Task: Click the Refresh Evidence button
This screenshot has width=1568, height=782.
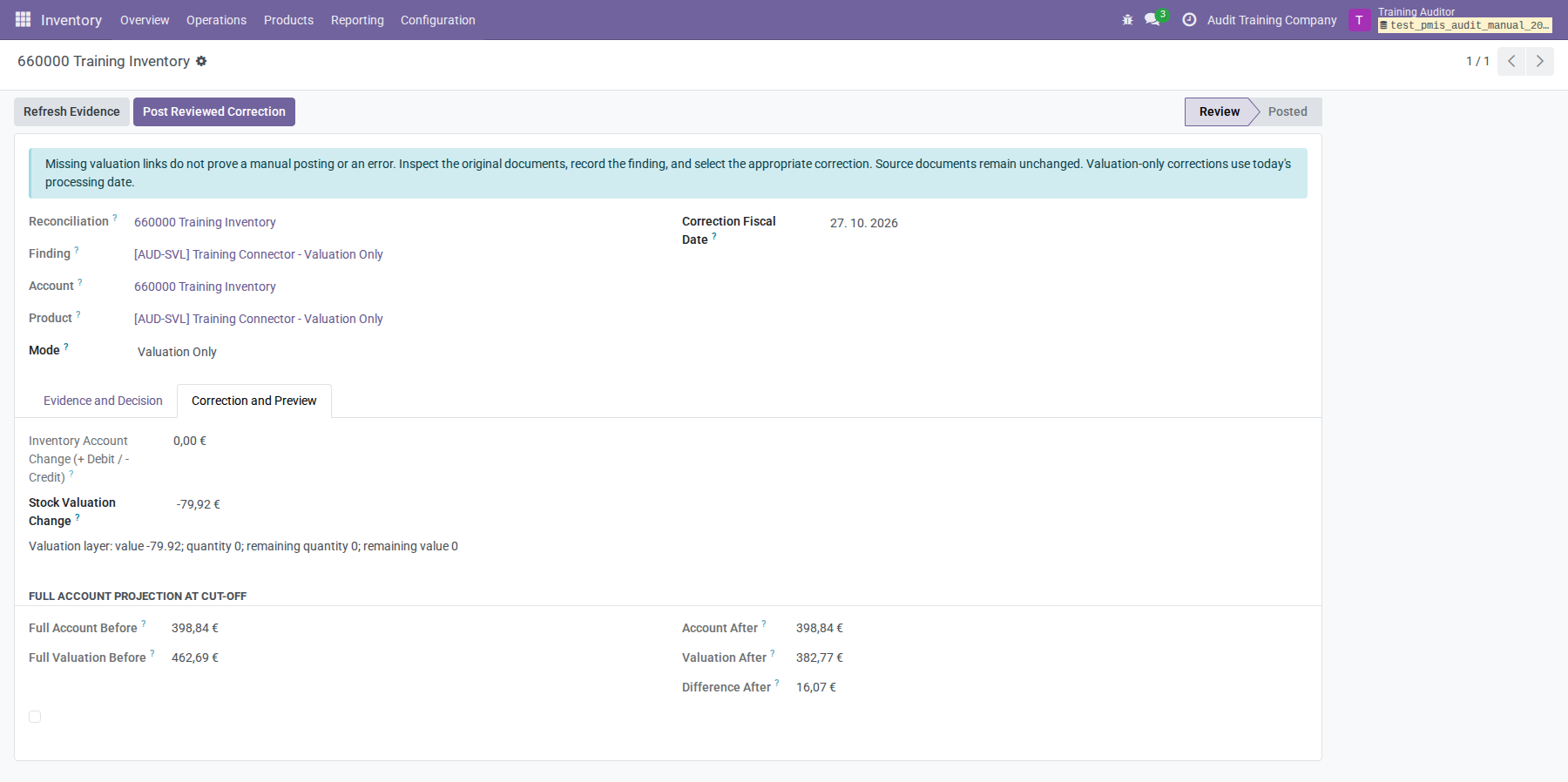Action: (x=71, y=111)
